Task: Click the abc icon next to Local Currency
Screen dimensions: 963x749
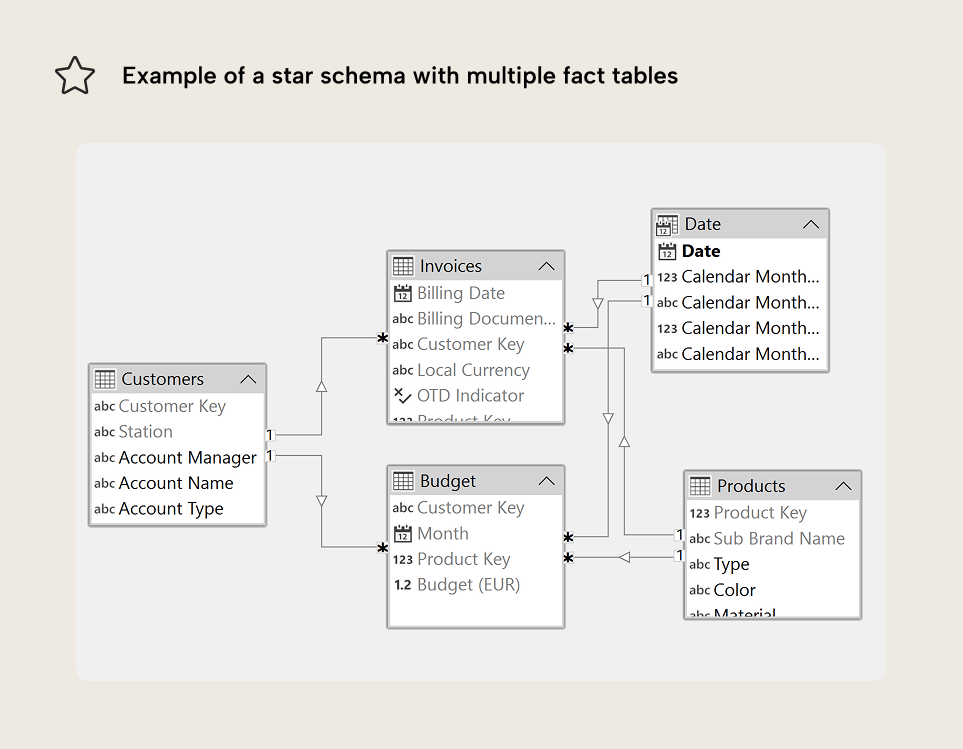Action: click(x=403, y=370)
